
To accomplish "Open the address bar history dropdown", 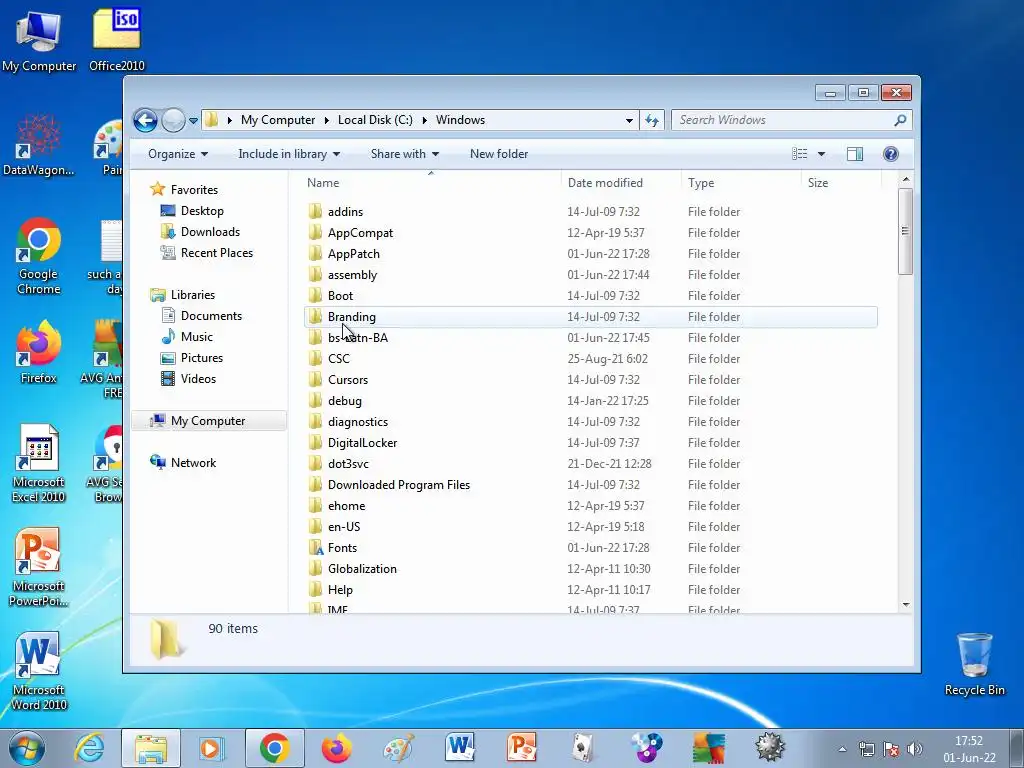I will [x=629, y=120].
